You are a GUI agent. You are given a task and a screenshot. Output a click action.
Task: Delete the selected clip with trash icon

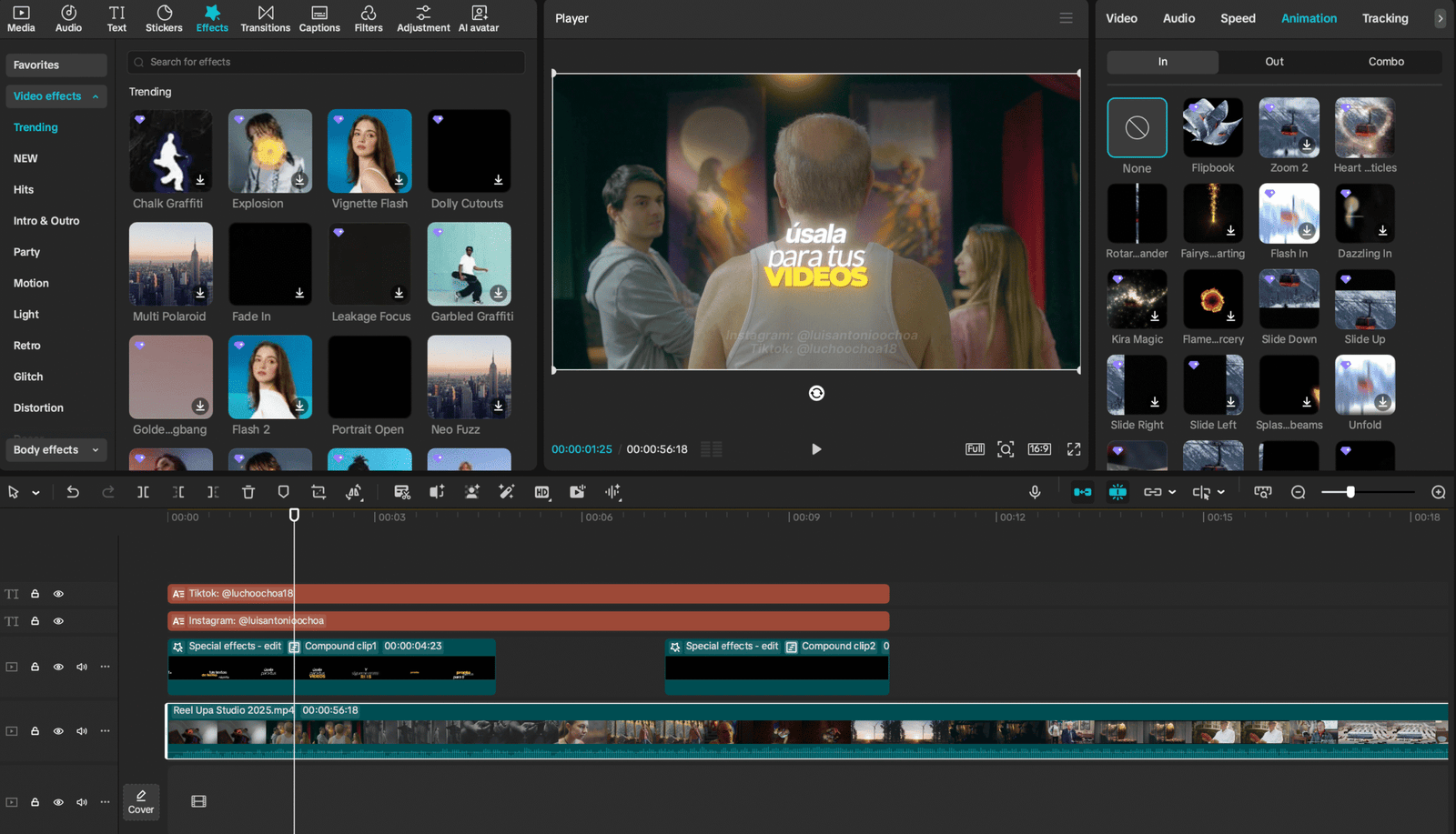(x=248, y=492)
